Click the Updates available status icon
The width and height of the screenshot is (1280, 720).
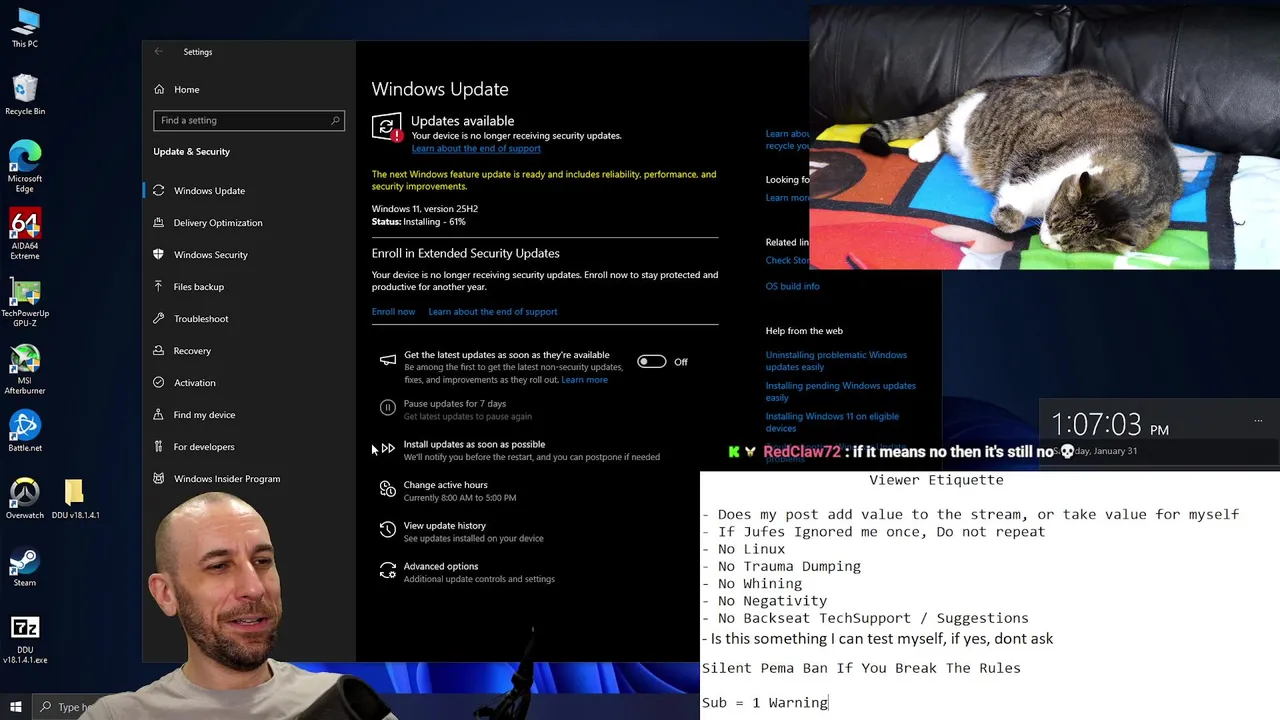(x=387, y=127)
